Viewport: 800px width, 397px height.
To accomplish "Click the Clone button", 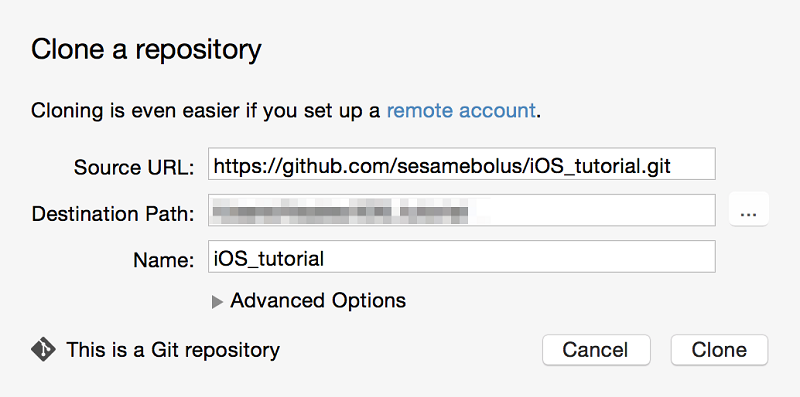I will coord(719,350).
